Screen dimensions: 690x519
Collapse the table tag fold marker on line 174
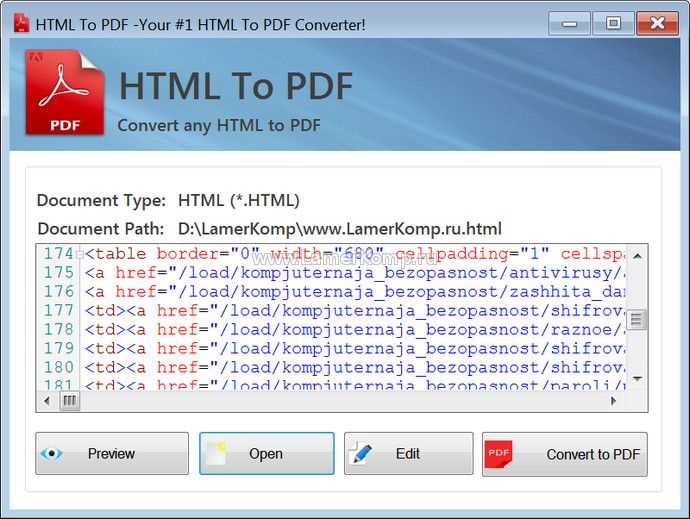tap(80, 254)
